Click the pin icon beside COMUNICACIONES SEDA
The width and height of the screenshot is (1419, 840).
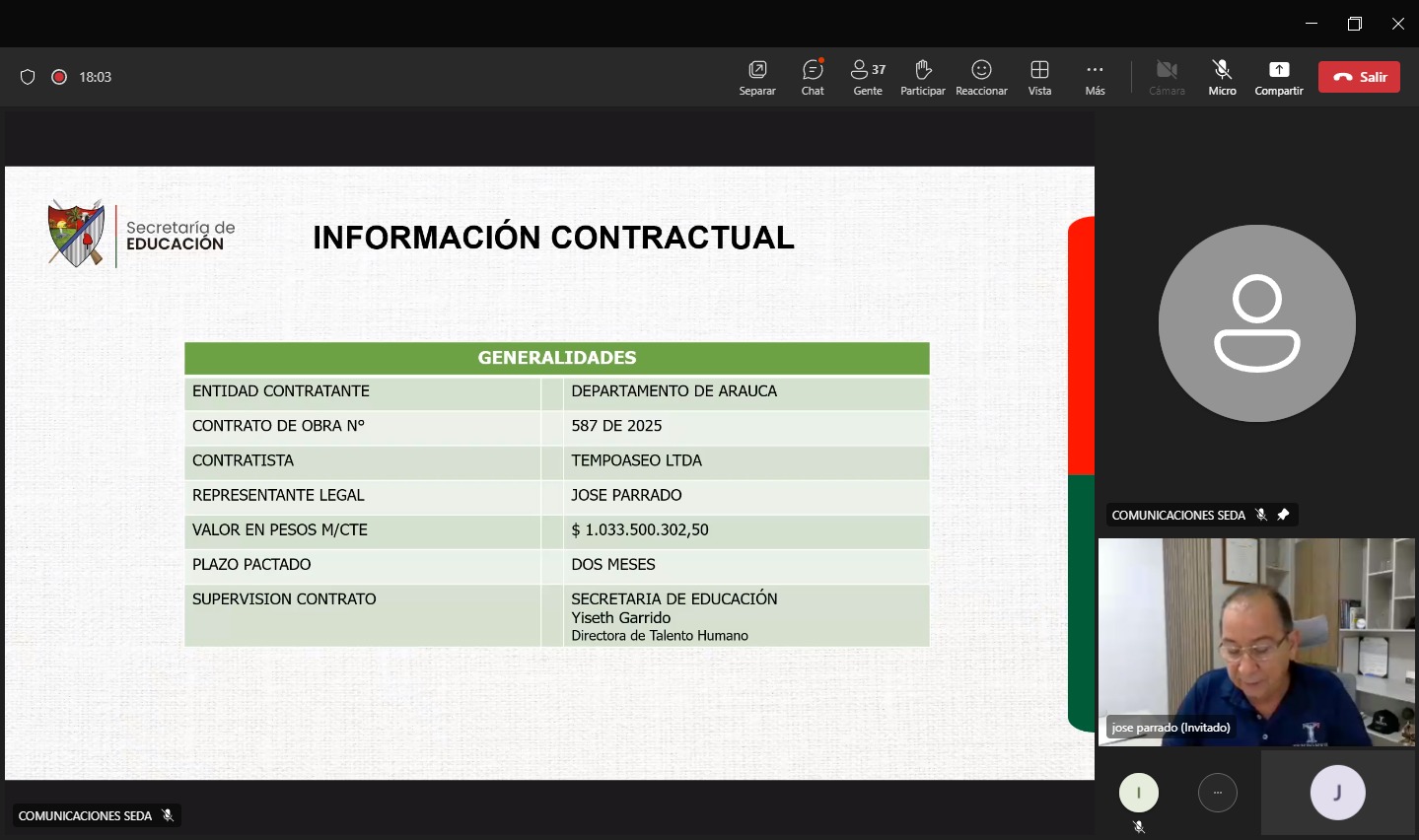(x=1283, y=515)
